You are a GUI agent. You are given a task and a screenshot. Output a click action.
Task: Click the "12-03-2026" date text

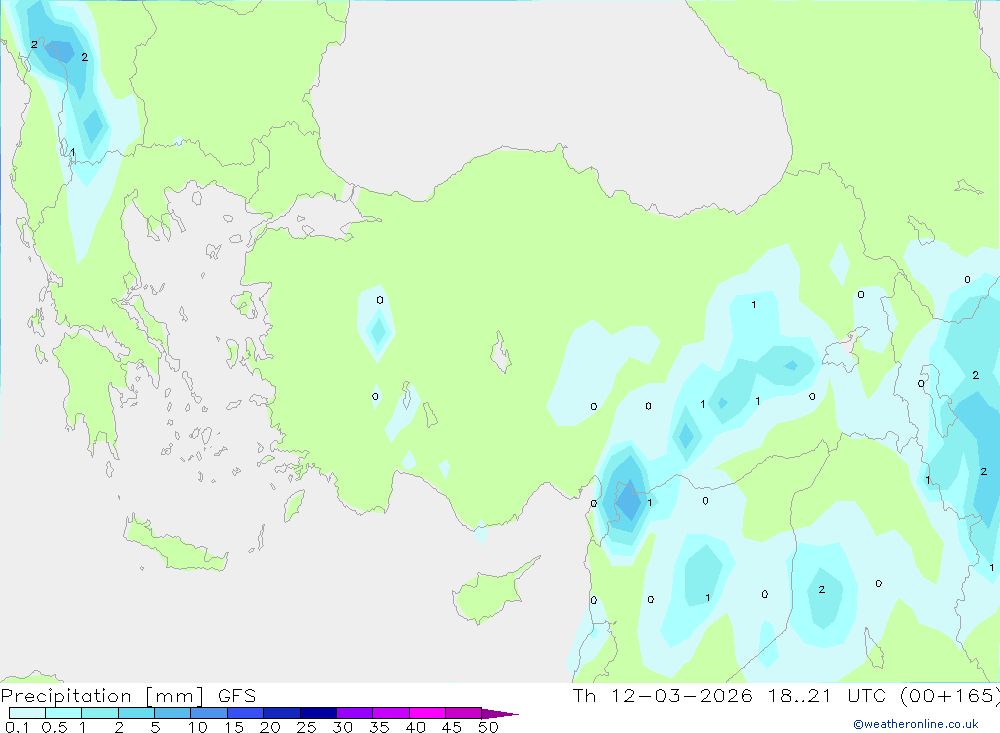682,696
